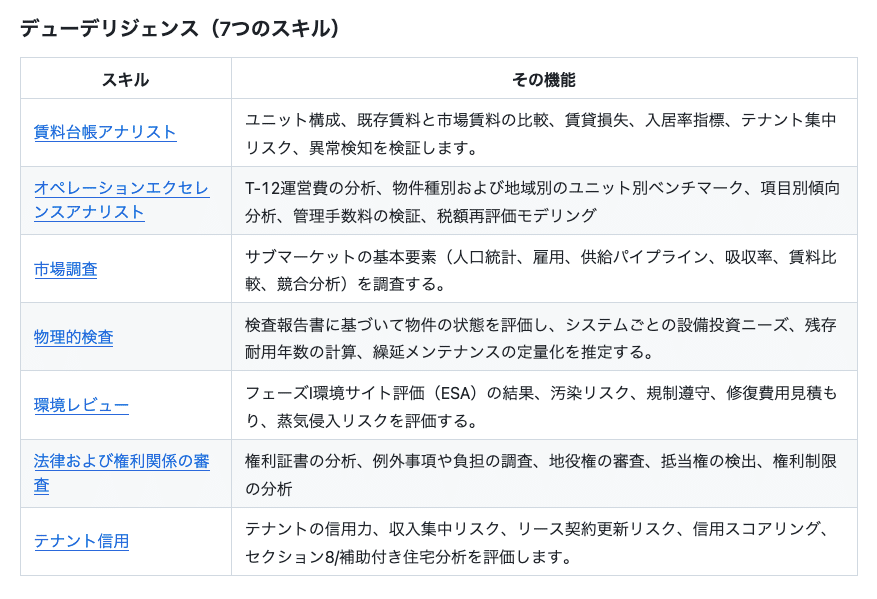The image size is (877, 599).
Task: Click the サブマーケットの基本要素 description cell
Action: point(540,269)
